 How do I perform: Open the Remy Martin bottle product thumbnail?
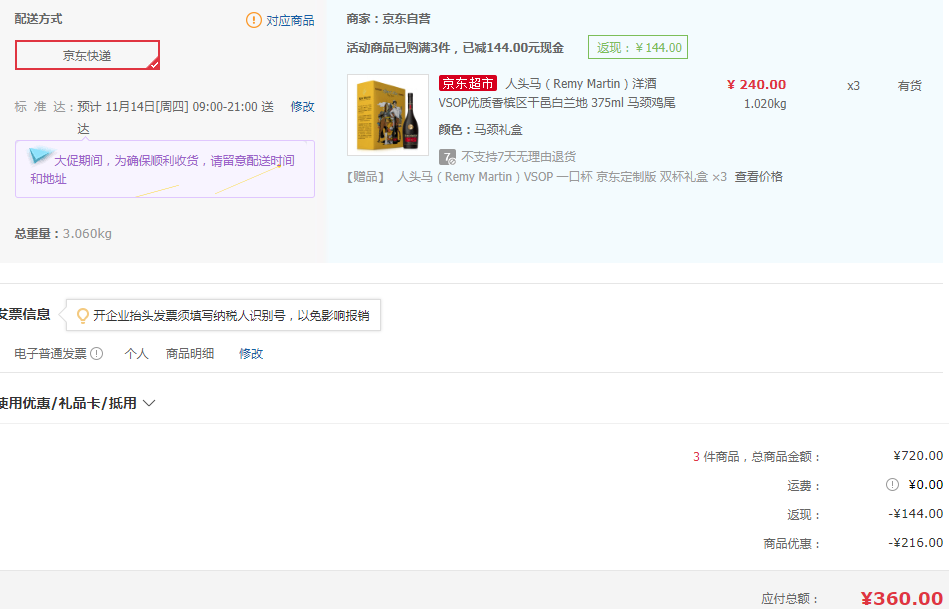tap(388, 115)
